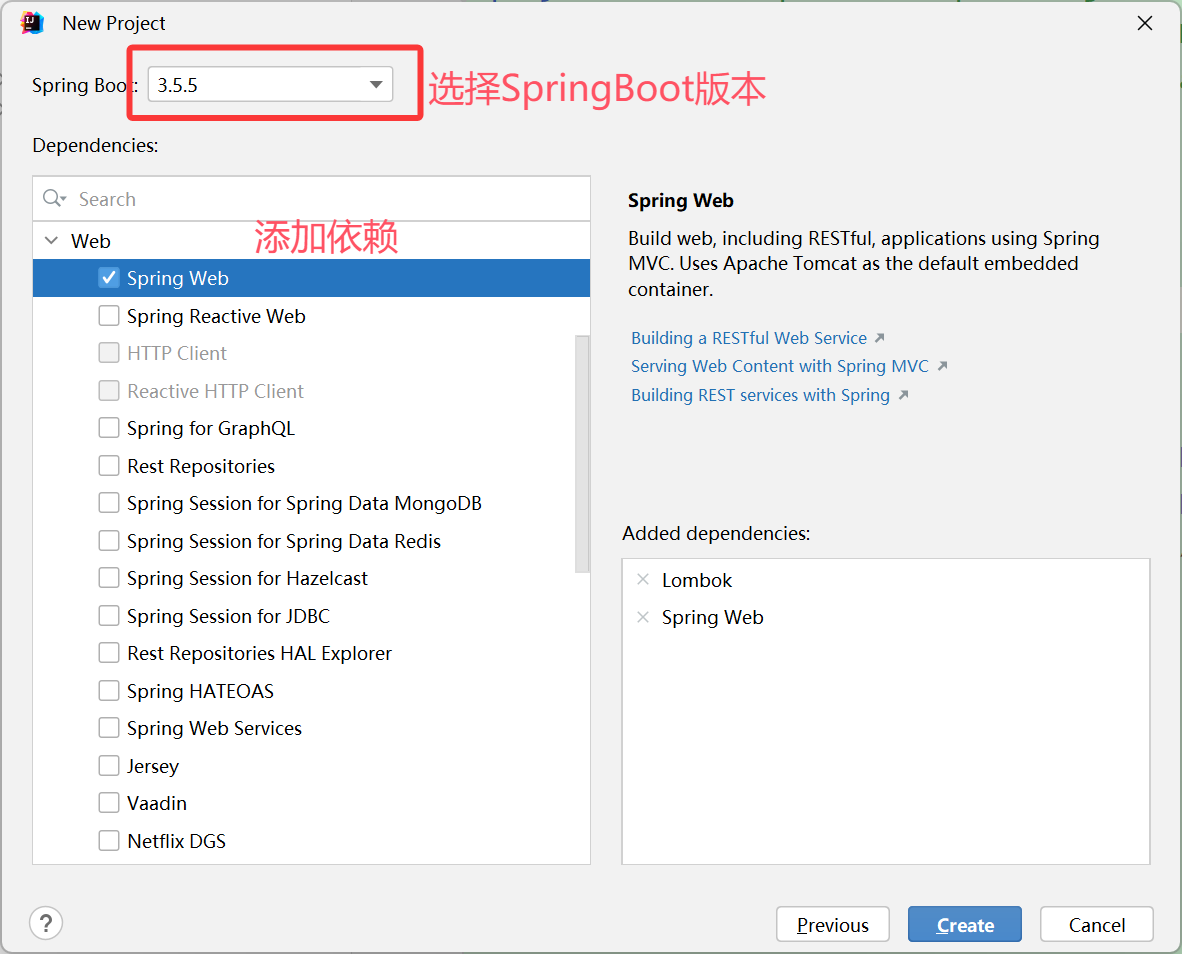Enable the Spring for GraphQL dependency

[x=109, y=428]
